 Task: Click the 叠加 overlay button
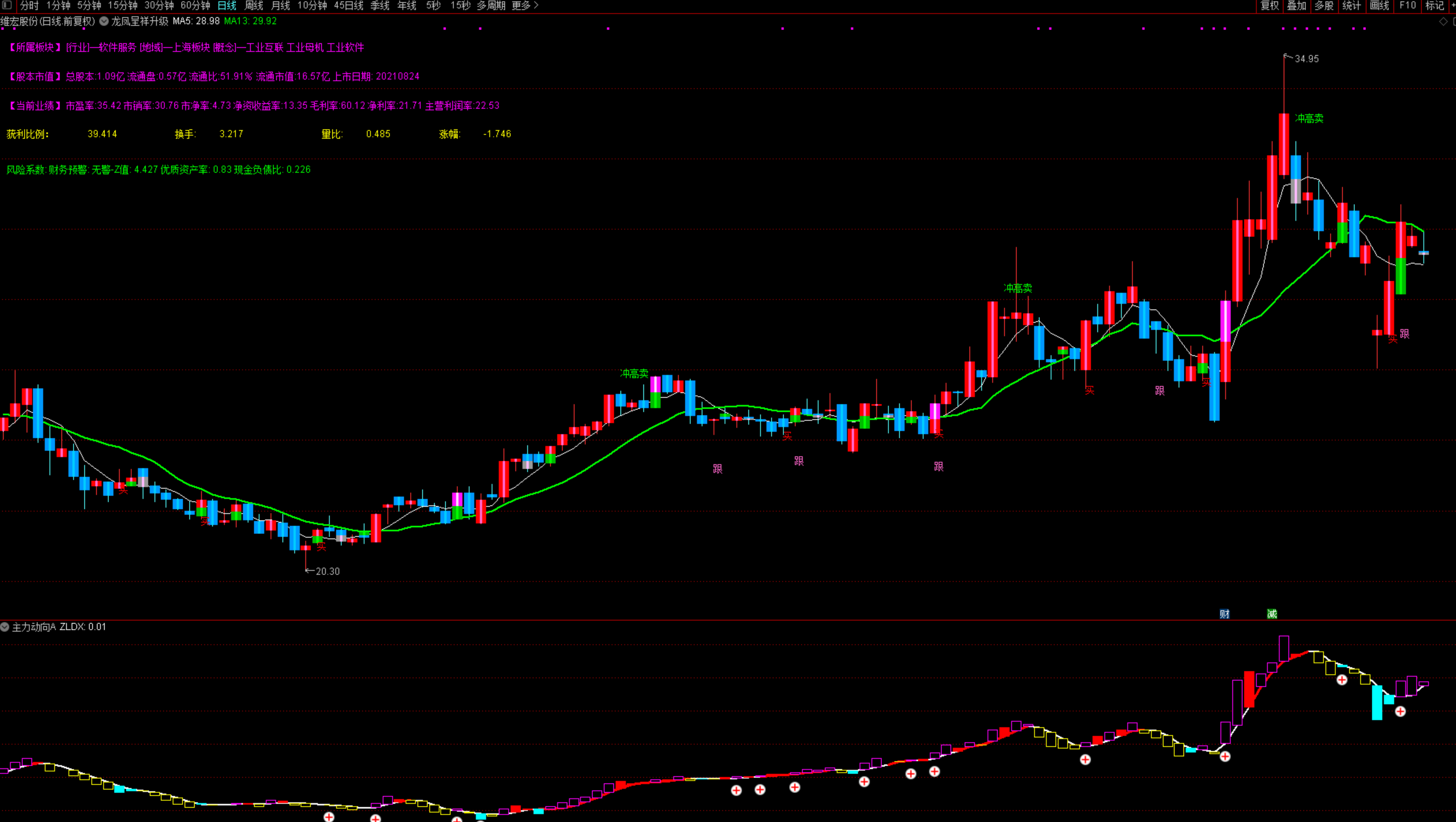pos(1297,5)
